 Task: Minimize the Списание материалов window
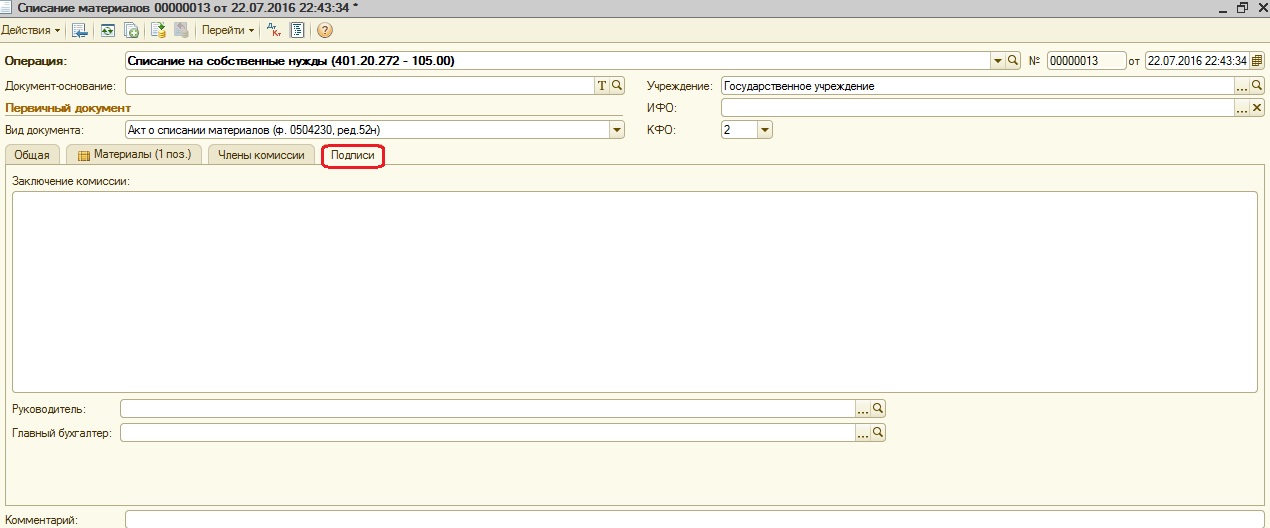coord(1223,8)
